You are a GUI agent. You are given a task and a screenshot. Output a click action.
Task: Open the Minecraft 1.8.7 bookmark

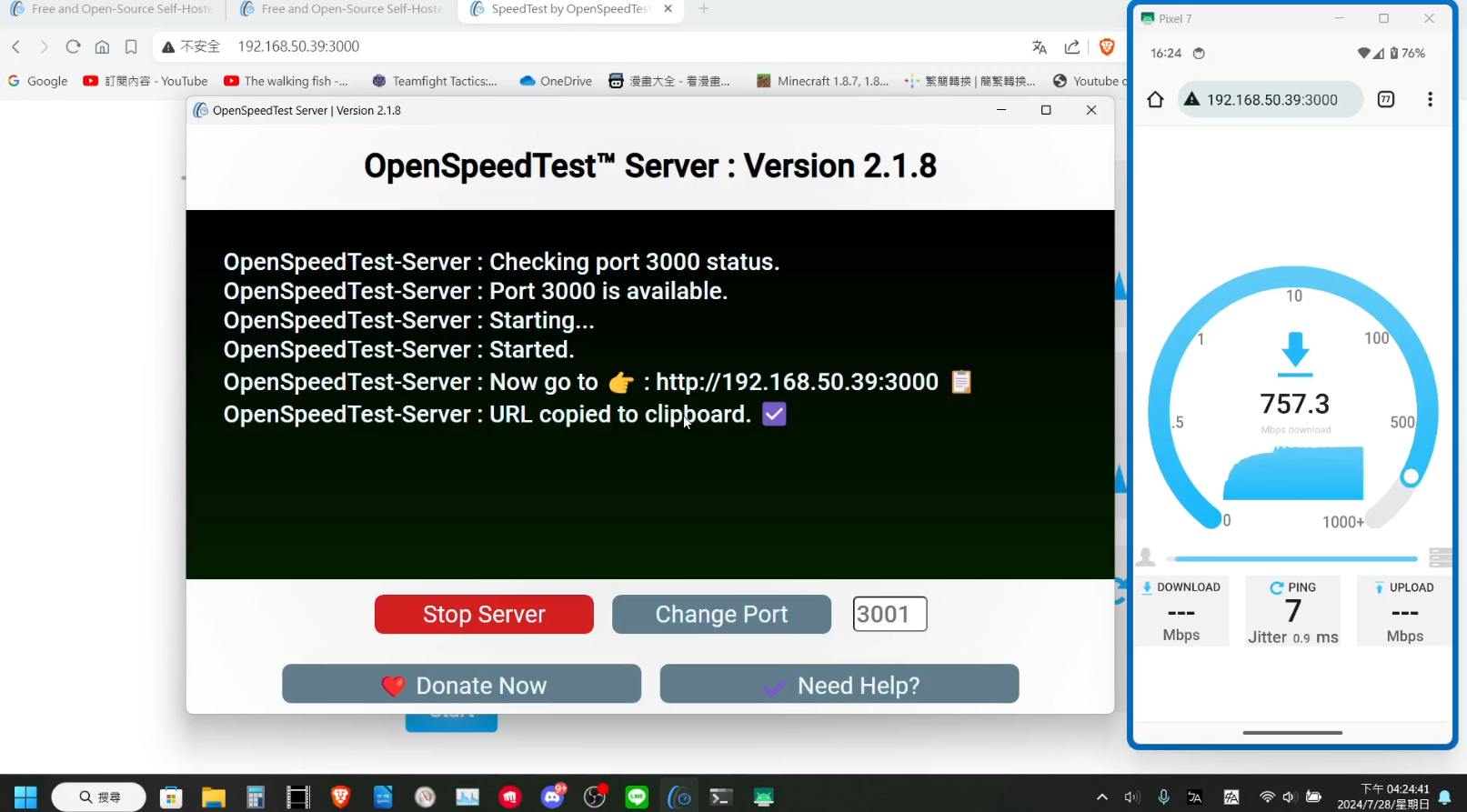tap(823, 81)
